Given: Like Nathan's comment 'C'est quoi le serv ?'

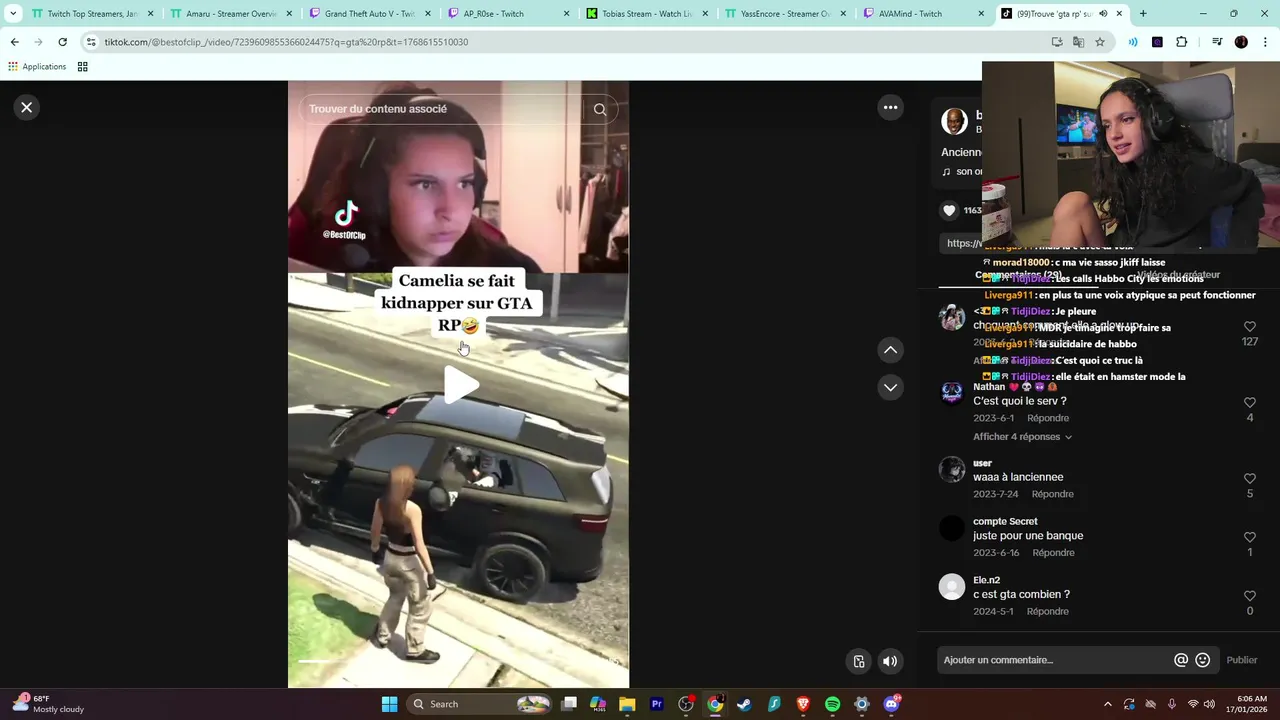Looking at the screenshot, I should click(x=1249, y=403).
